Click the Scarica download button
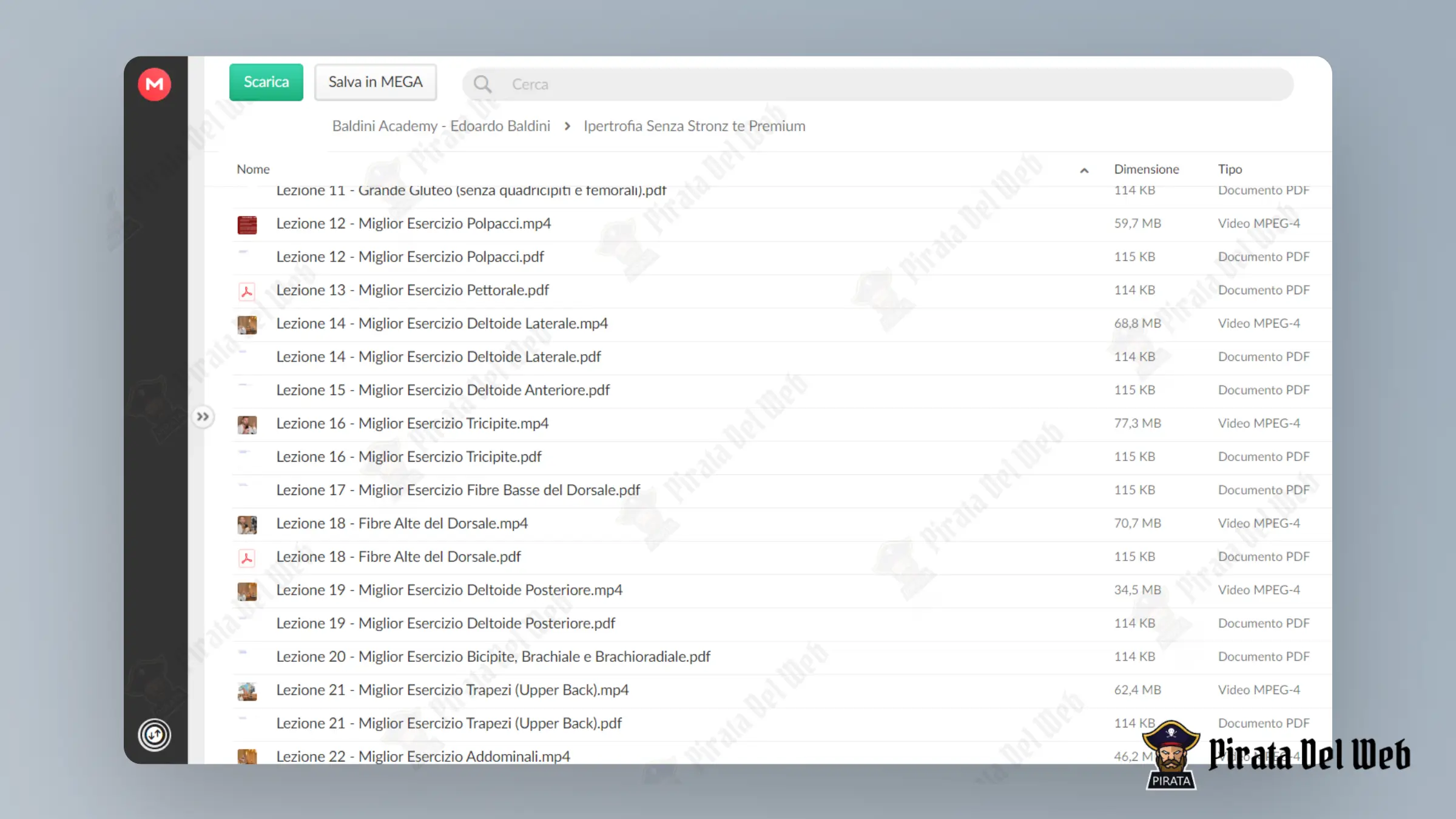 (x=266, y=82)
